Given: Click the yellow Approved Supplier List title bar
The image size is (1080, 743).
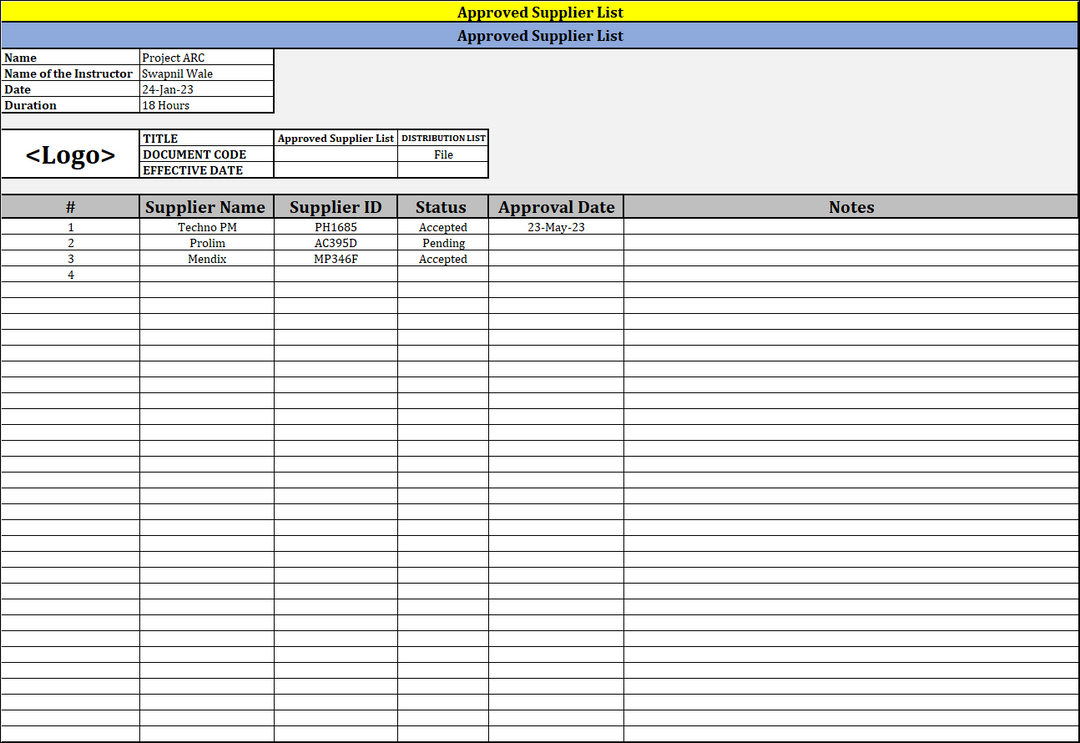Looking at the screenshot, I should pos(540,12).
